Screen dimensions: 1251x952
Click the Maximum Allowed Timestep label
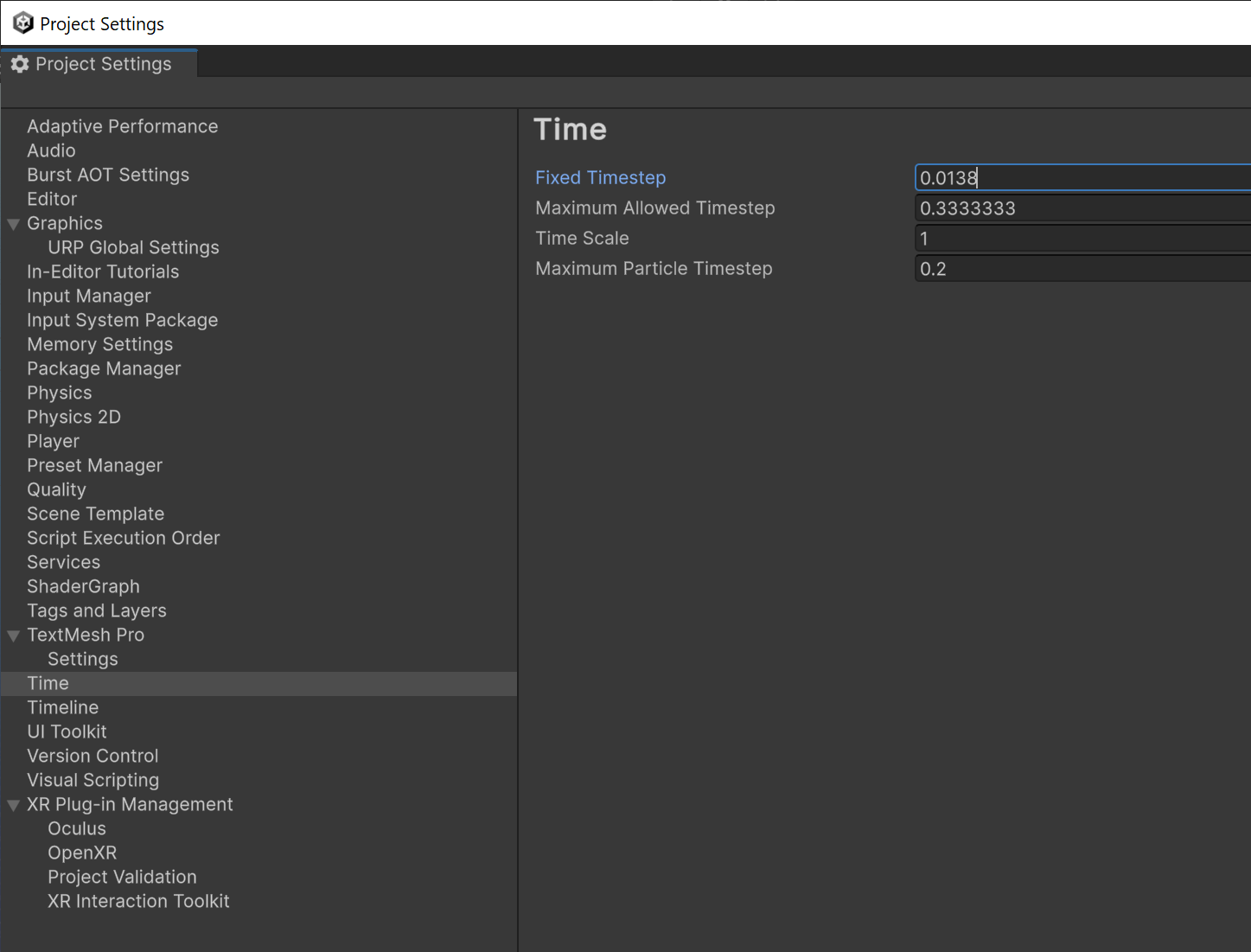coord(654,208)
